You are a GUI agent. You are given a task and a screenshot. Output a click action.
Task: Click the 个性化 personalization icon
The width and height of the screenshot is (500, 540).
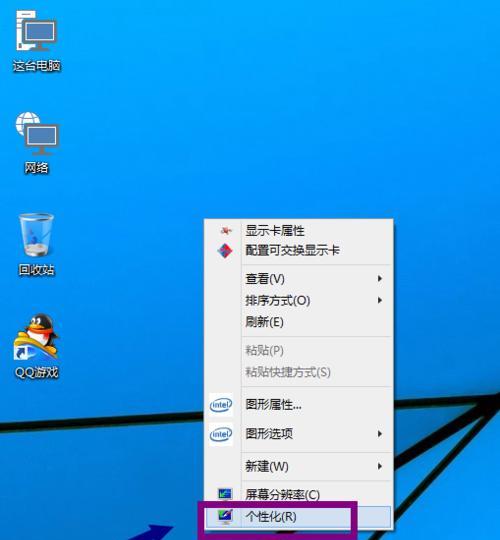tap(225, 517)
